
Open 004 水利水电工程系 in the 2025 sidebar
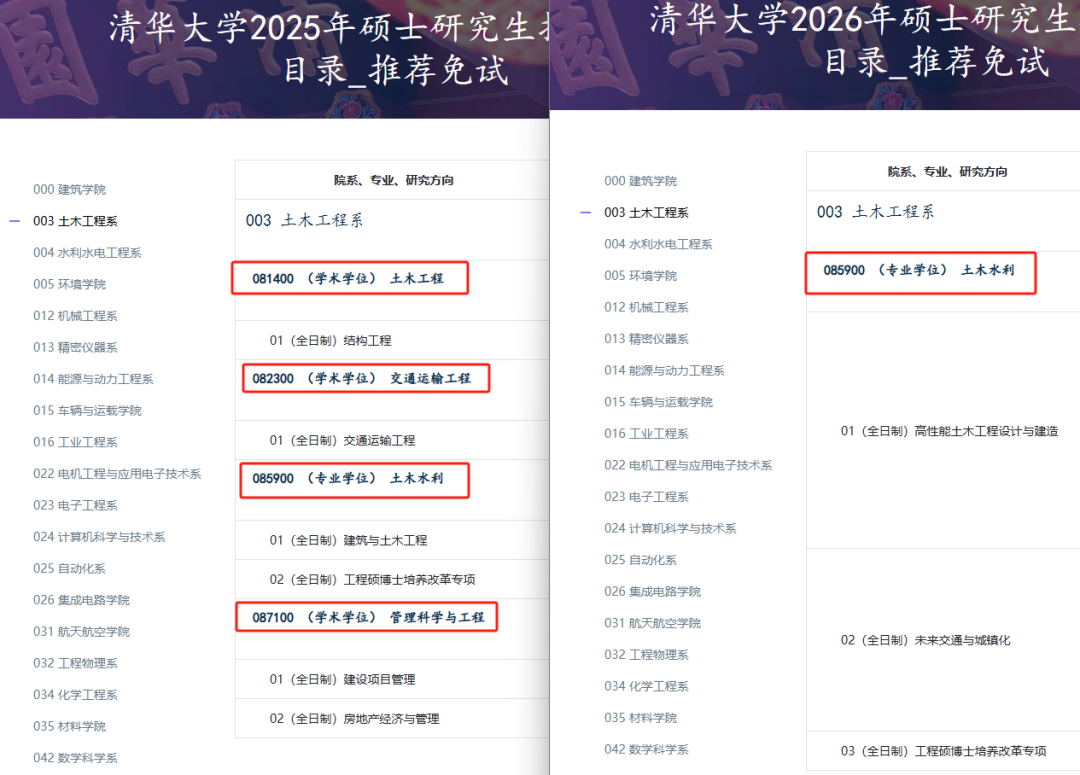pyautogui.click(x=87, y=253)
